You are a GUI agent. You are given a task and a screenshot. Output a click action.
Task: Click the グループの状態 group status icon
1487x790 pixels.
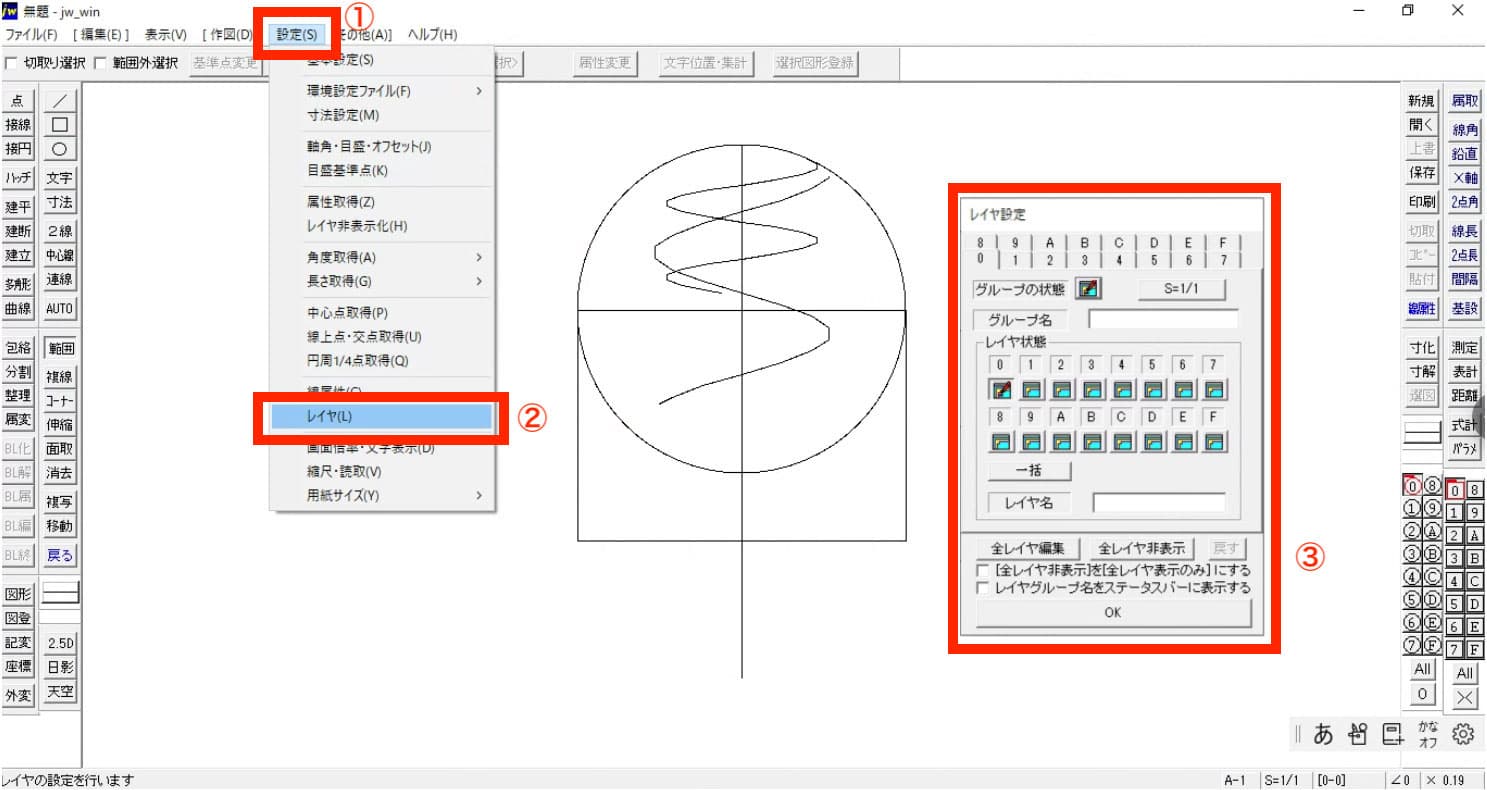pyautogui.click(x=1088, y=290)
